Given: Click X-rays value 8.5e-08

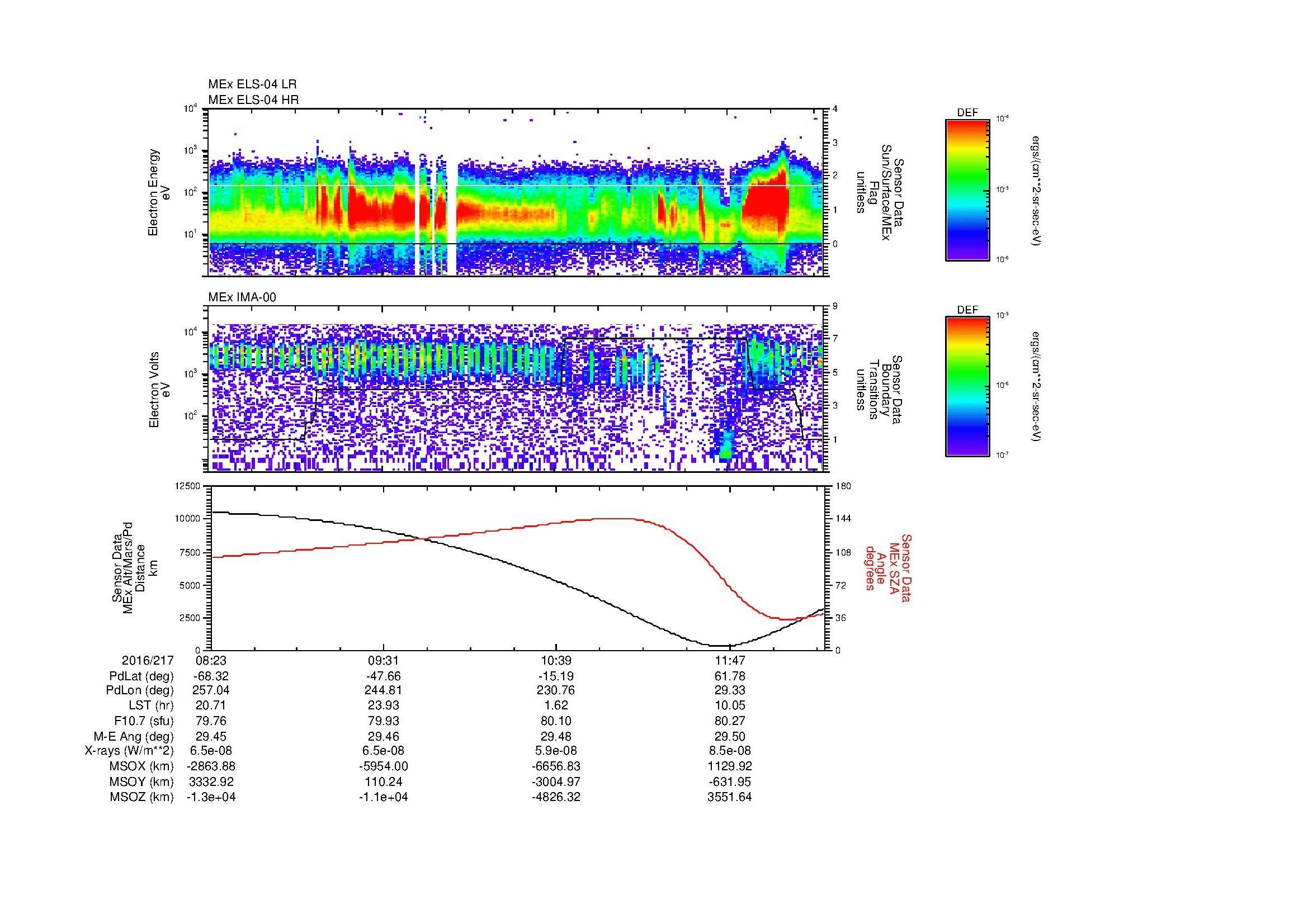Looking at the screenshot, I should (729, 751).
